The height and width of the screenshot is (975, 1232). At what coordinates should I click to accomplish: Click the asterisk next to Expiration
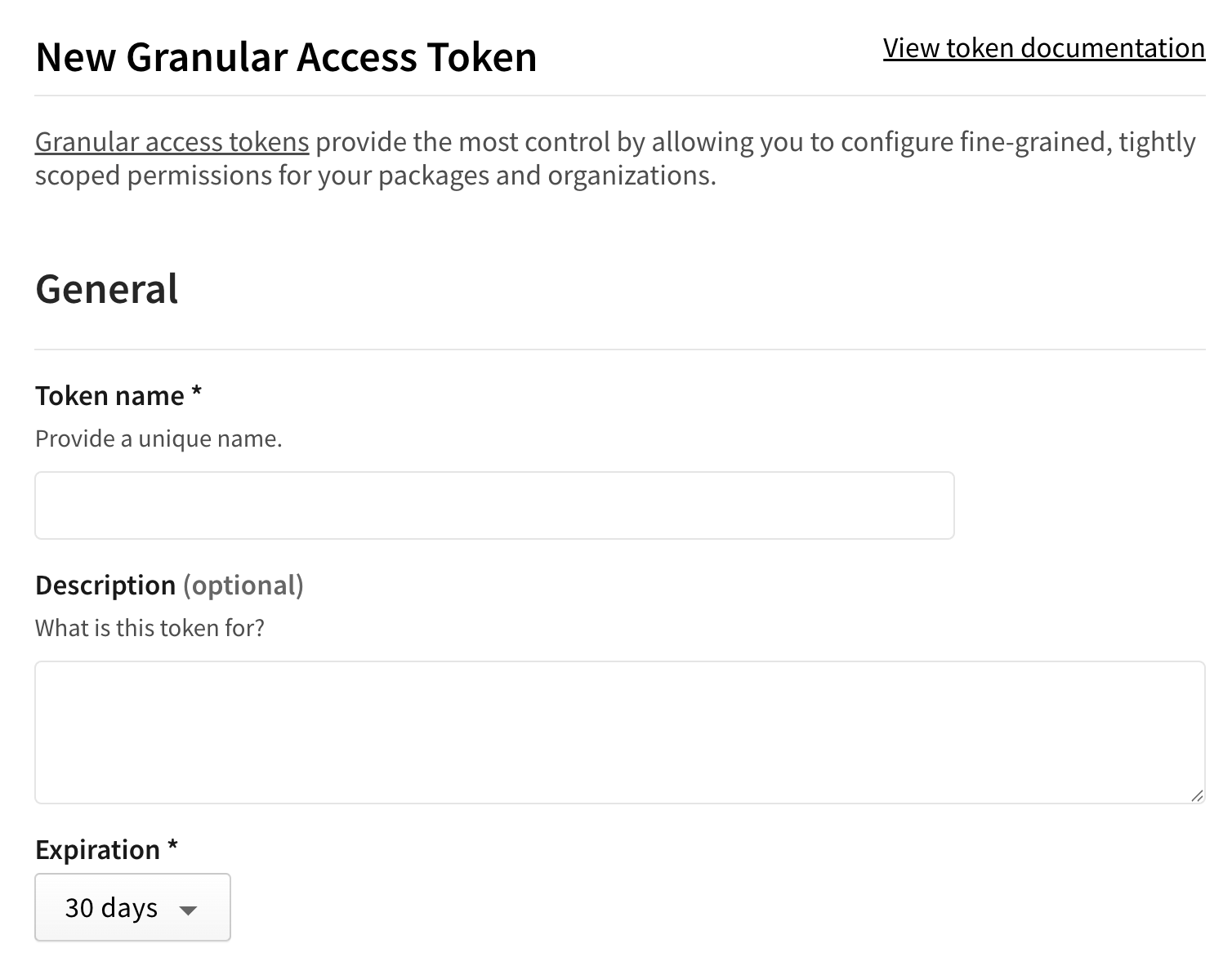click(x=172, y=848)
